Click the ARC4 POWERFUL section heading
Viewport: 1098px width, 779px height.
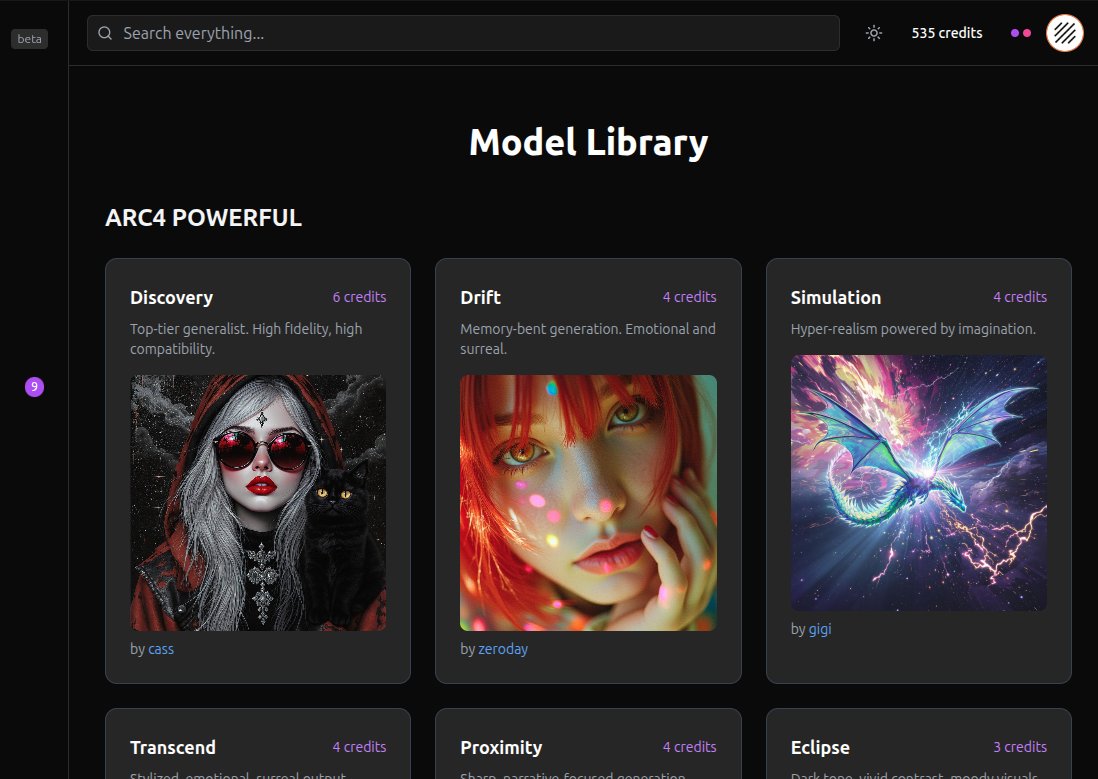tap(203, 218)
